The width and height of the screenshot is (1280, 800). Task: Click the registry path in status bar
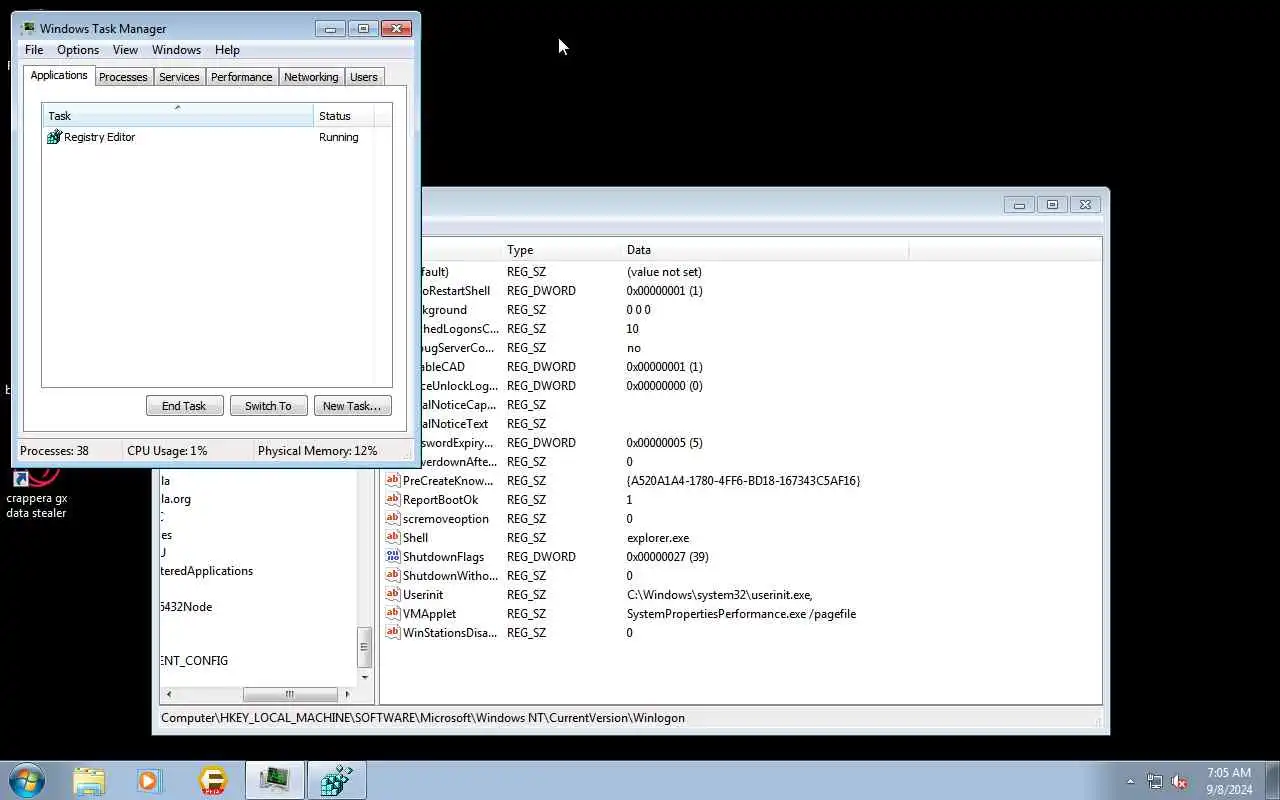[423, 718]
